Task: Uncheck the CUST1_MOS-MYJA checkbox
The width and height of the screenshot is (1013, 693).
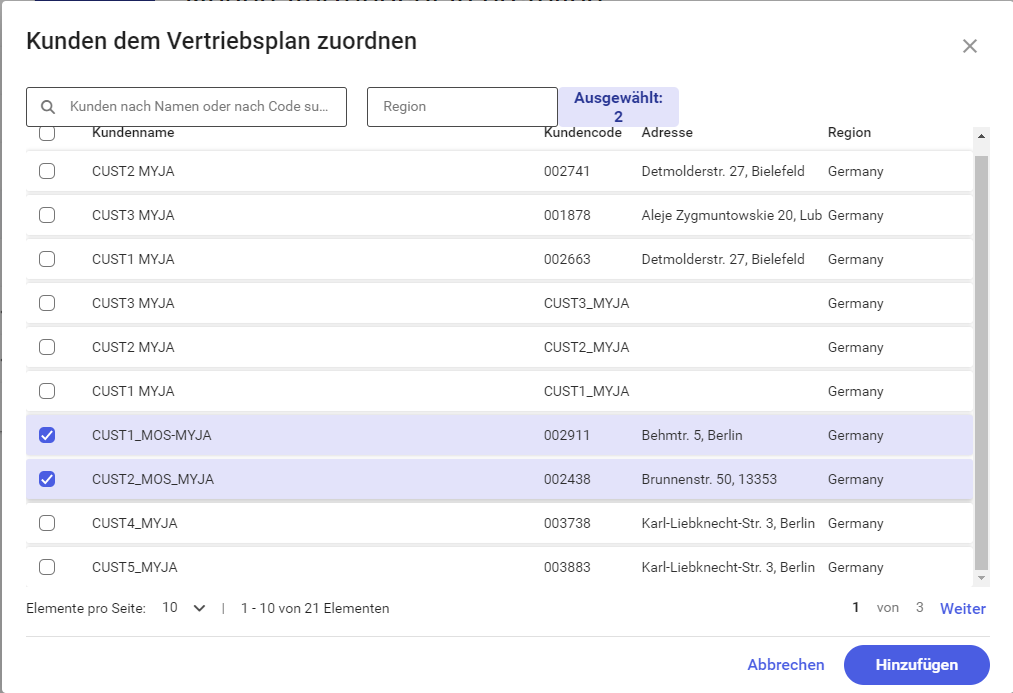Action: 47,435
